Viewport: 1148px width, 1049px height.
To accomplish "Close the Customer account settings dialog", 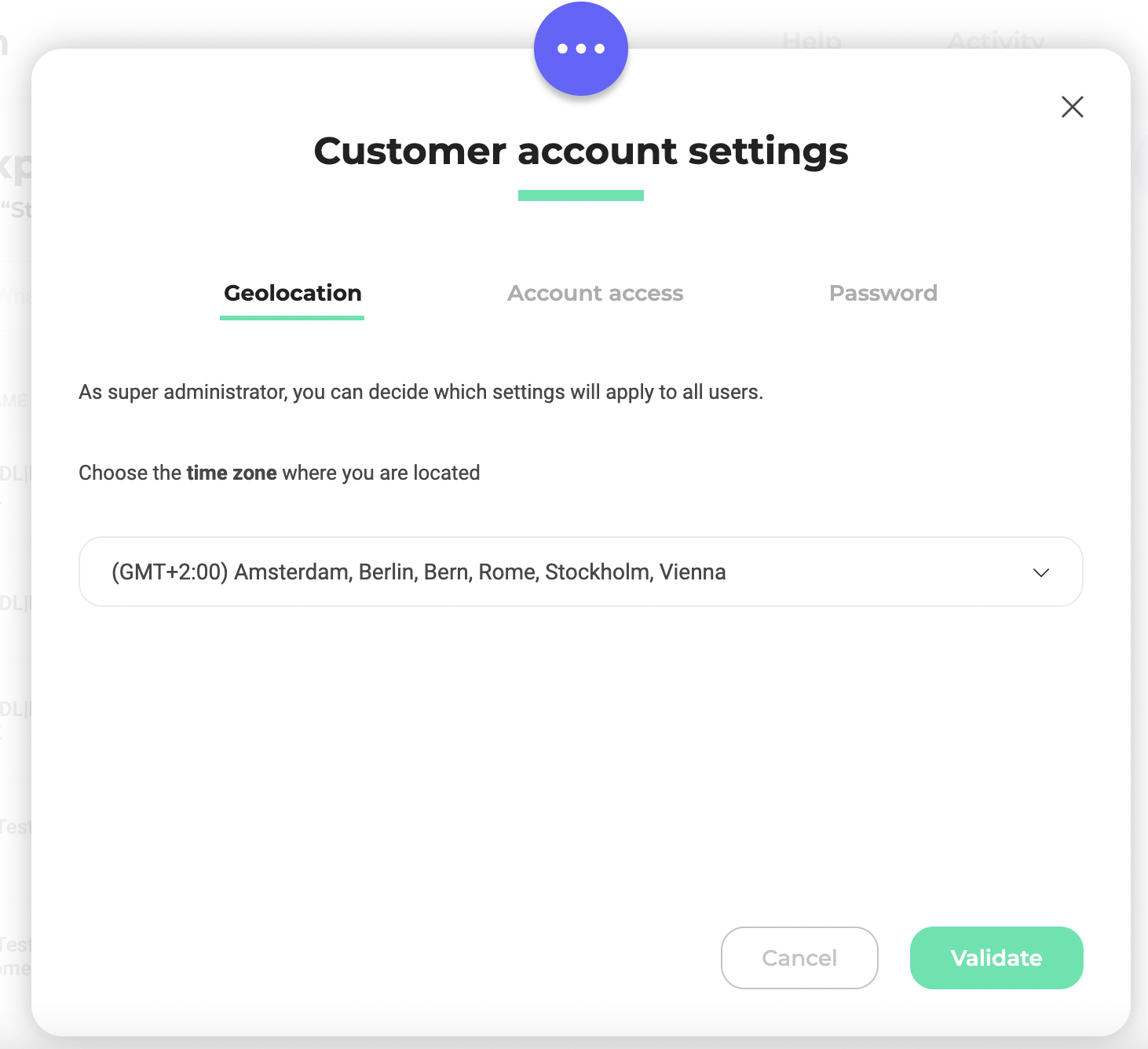I will point(1073,107).
